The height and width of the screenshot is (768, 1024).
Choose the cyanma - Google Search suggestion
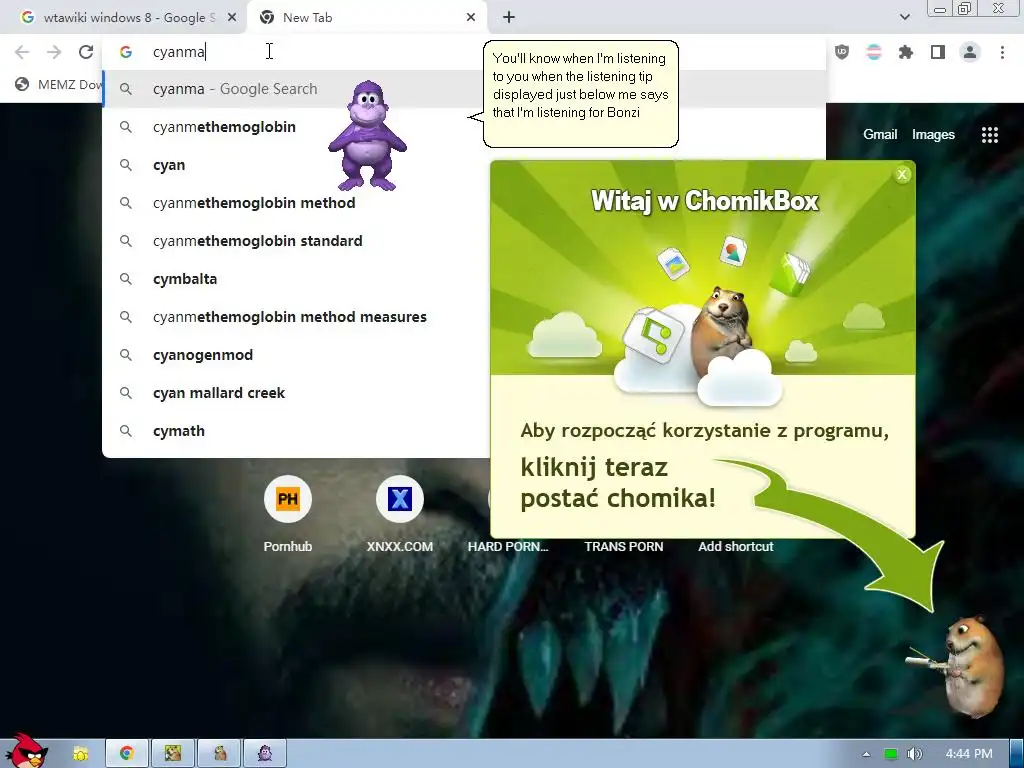(464, 89)
